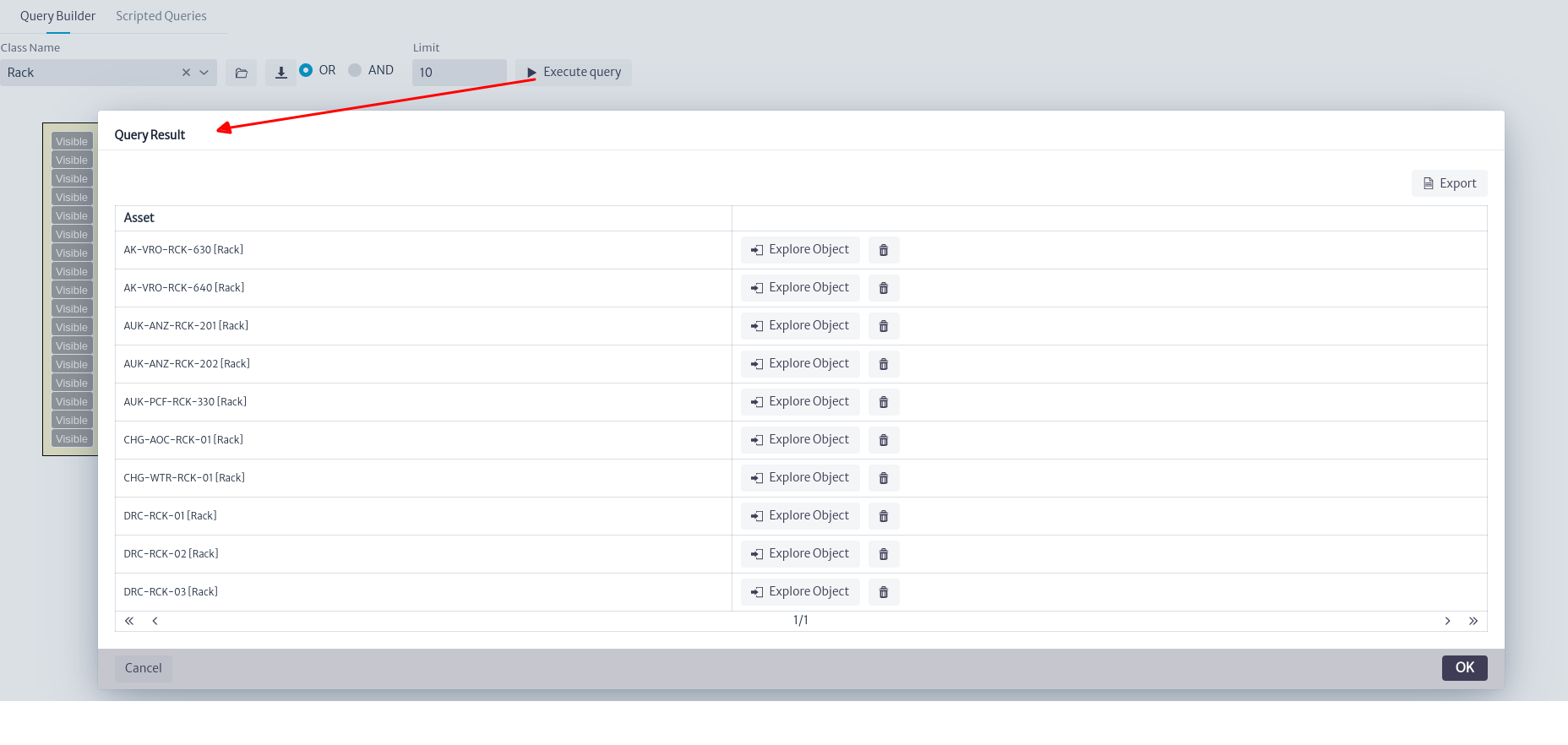Explore Object for DRC-RCK-02
The height and width of the screenshot is (745, 1568).
(x=800, y=554)
